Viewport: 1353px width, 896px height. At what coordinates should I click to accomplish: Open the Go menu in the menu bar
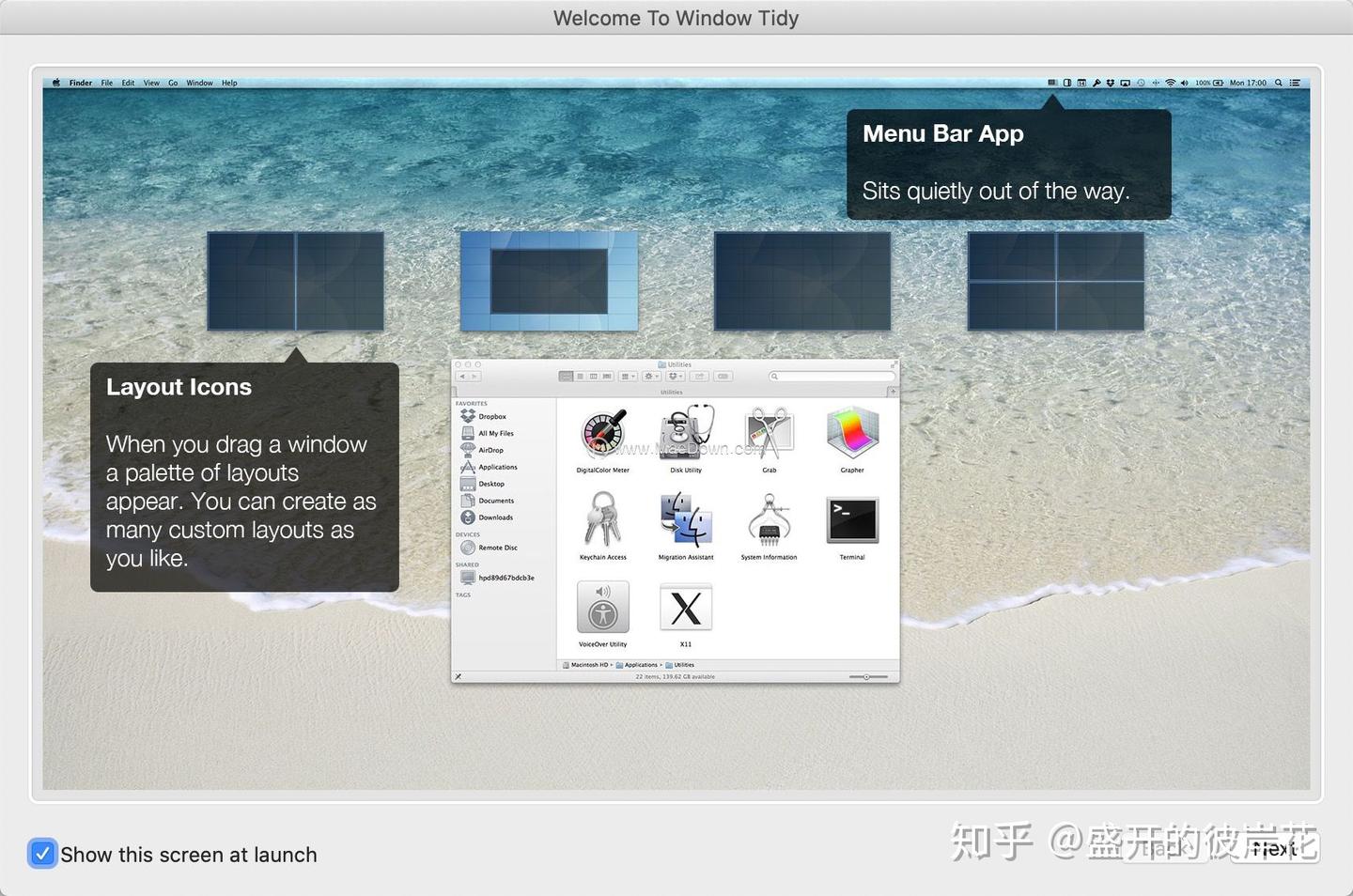coord(173,83)
